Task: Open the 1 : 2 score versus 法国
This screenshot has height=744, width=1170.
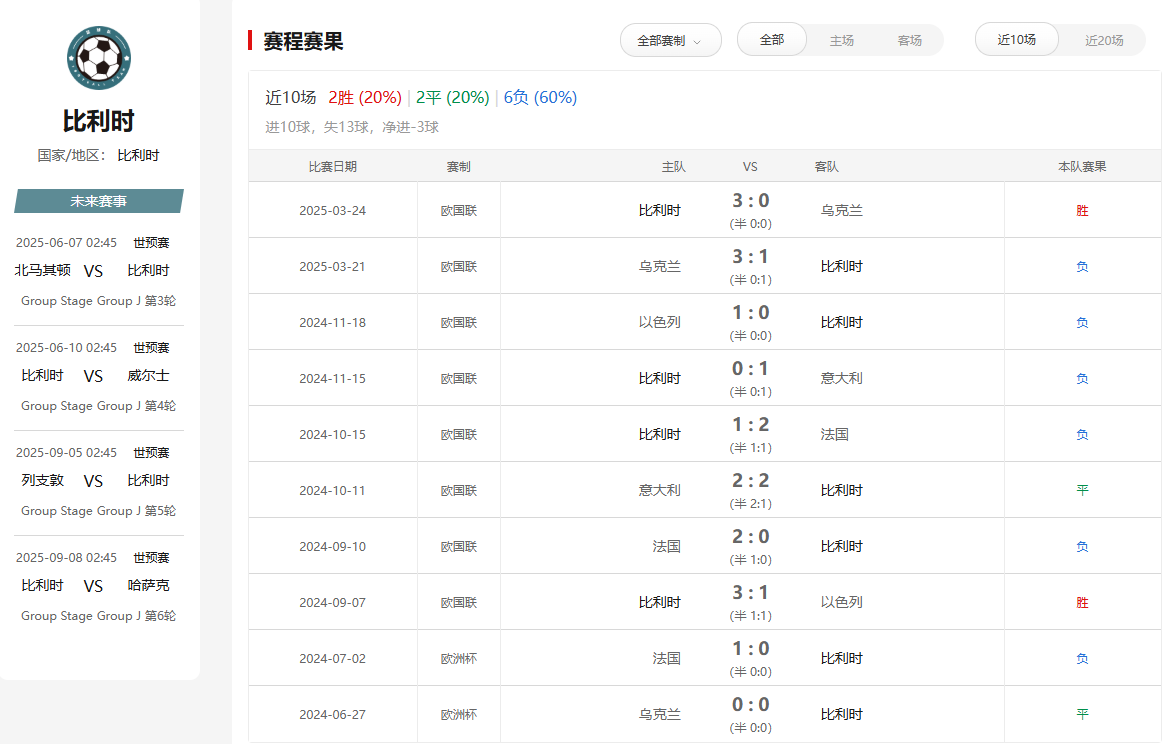Action: coord(750,425)
